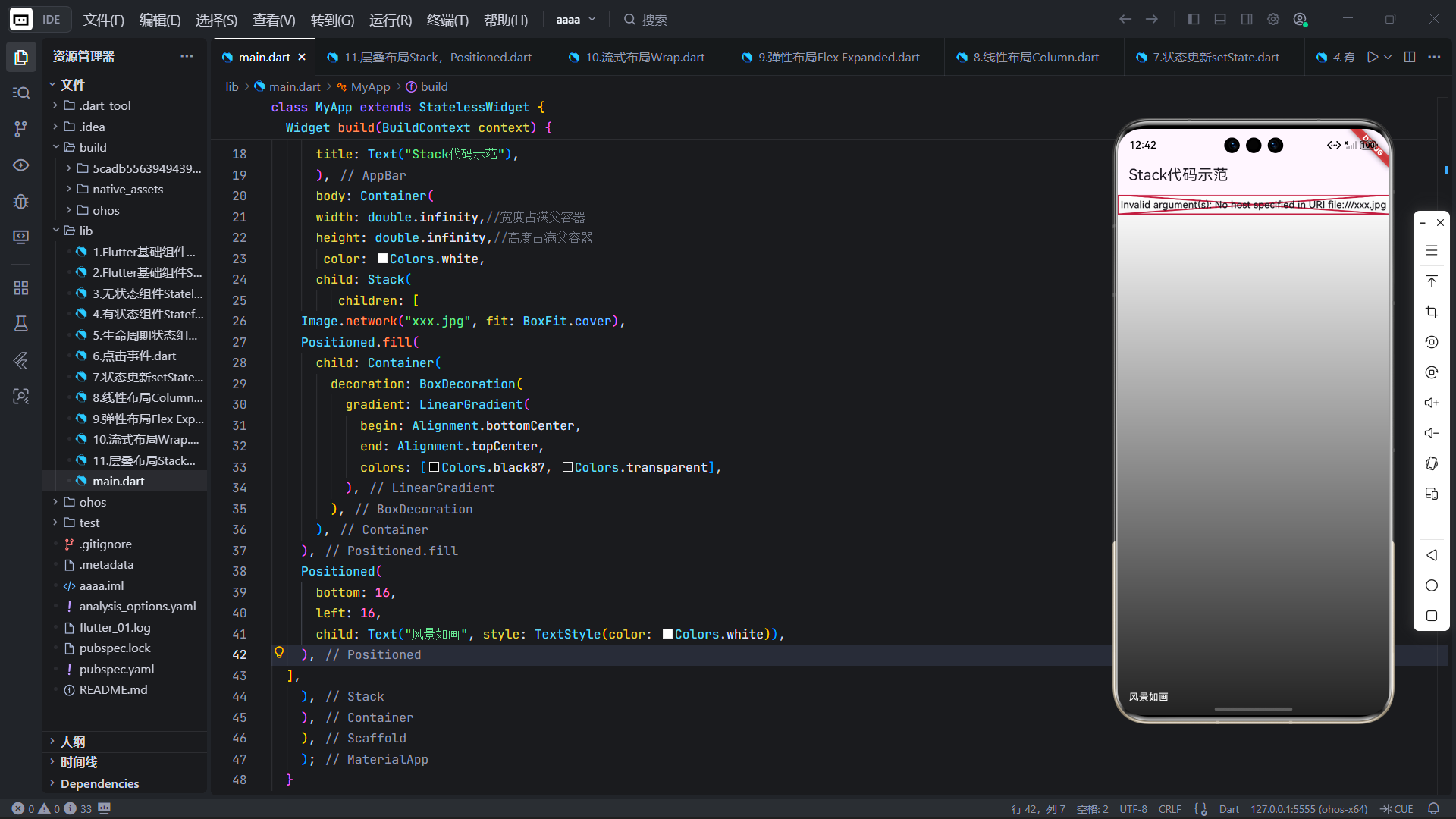This screenshot has width=1456, height=819.
Task: Click the Colors.black87 color swatch
Action: point(434,467)
